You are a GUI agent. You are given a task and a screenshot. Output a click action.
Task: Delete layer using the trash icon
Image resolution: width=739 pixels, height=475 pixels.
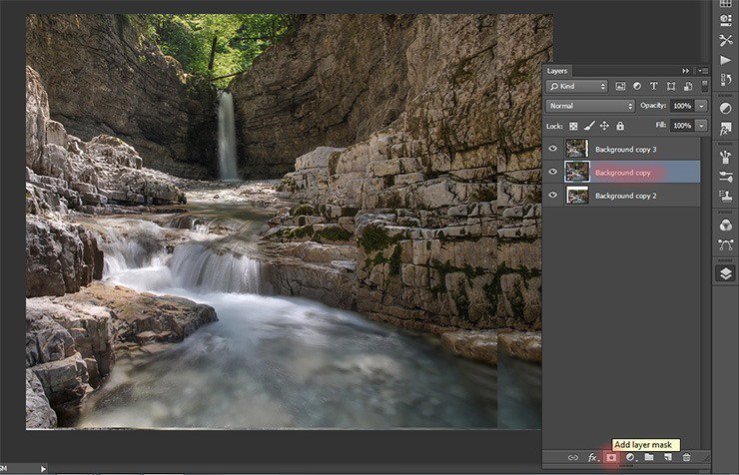[x=686, y=457]
